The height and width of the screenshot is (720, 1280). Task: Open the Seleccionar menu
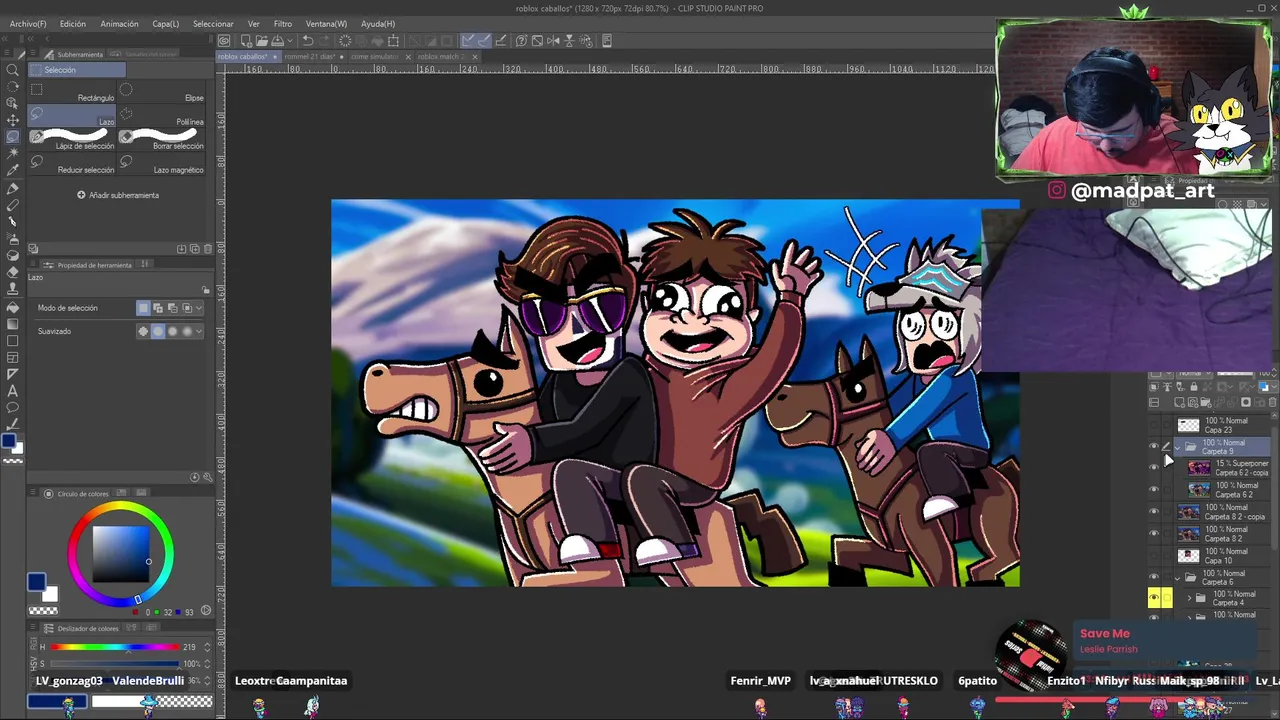(x=213, y=23)
